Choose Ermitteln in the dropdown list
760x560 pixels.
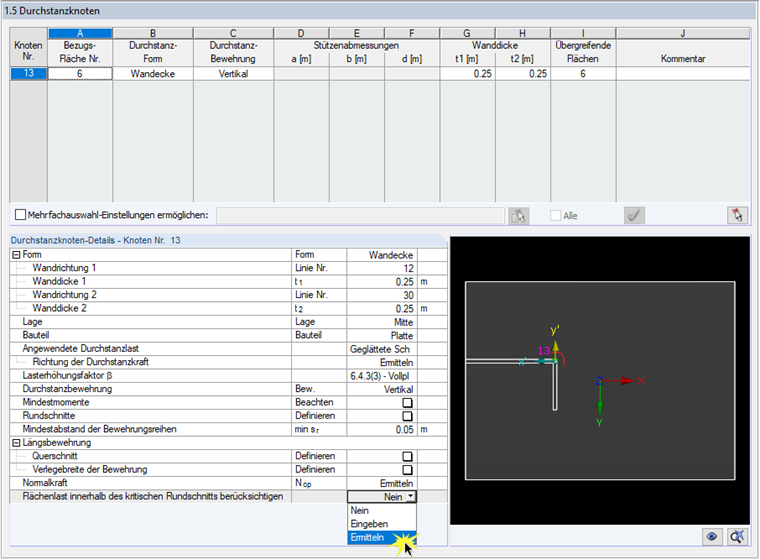point(381,538)
